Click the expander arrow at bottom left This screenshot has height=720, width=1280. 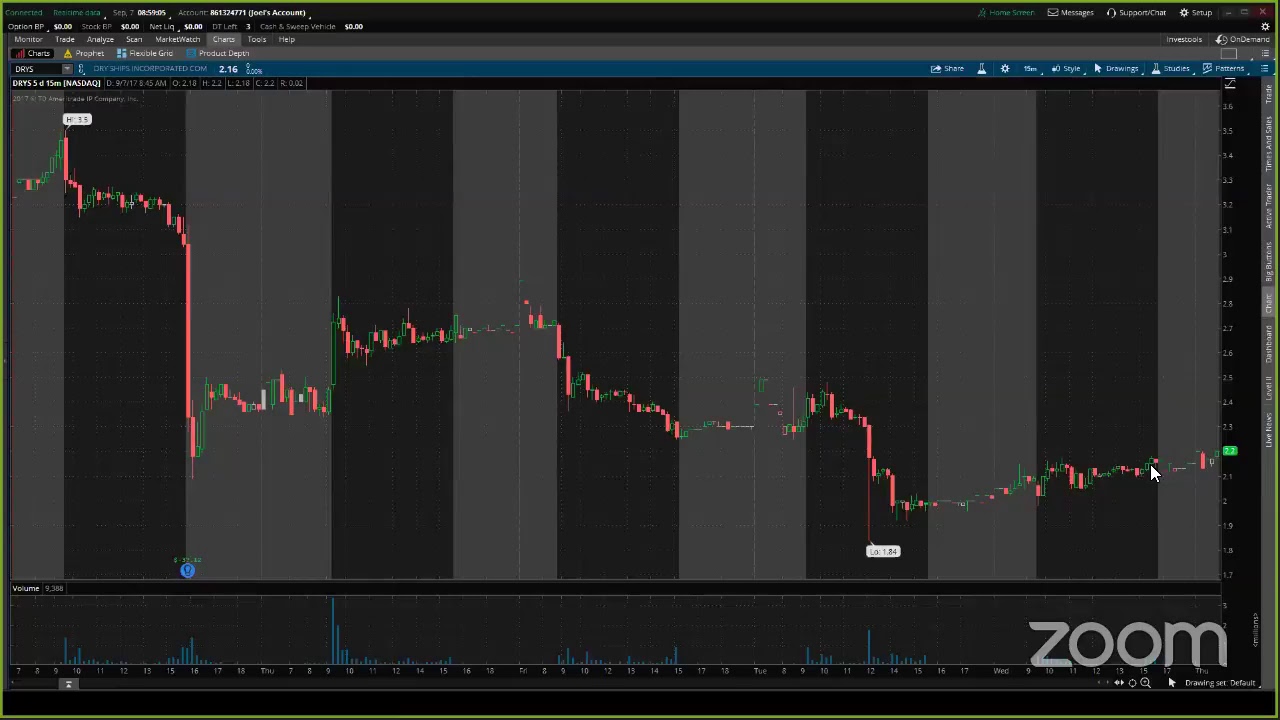pos(69,685)
